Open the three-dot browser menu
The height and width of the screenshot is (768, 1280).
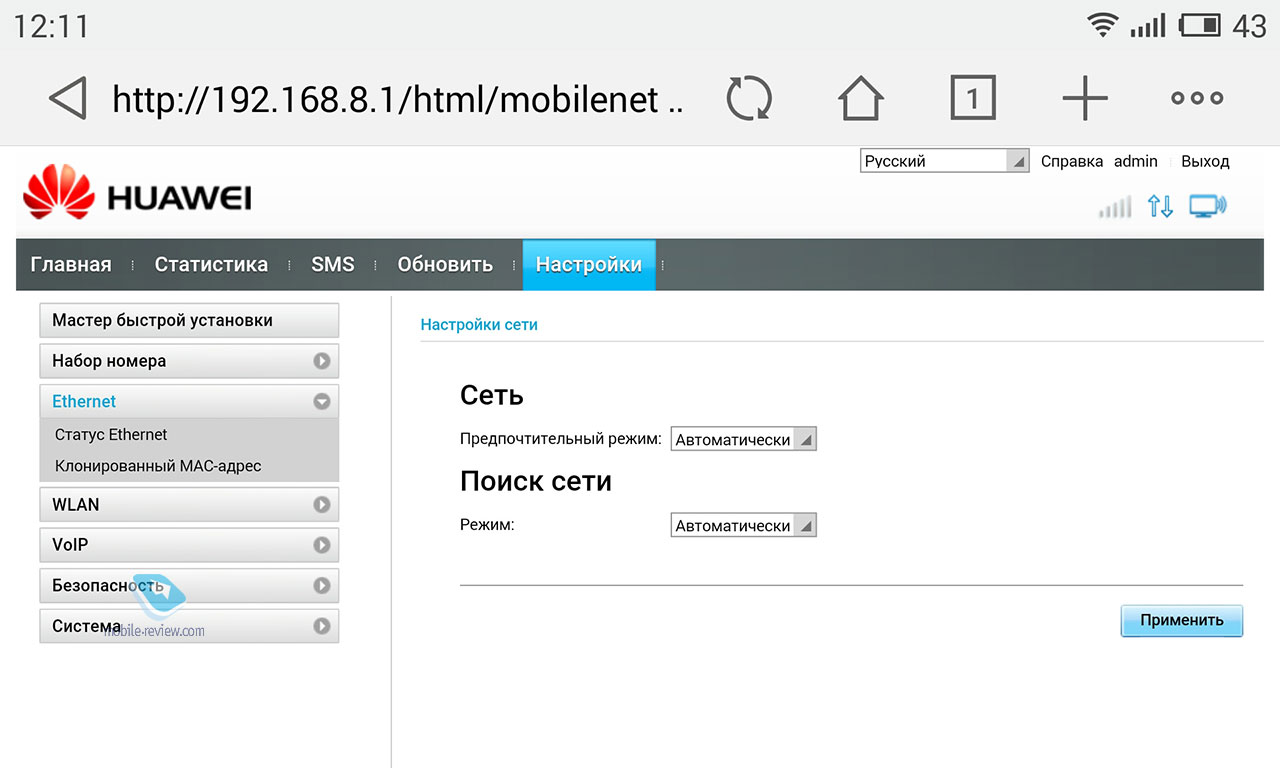[x=1197, y=99]
